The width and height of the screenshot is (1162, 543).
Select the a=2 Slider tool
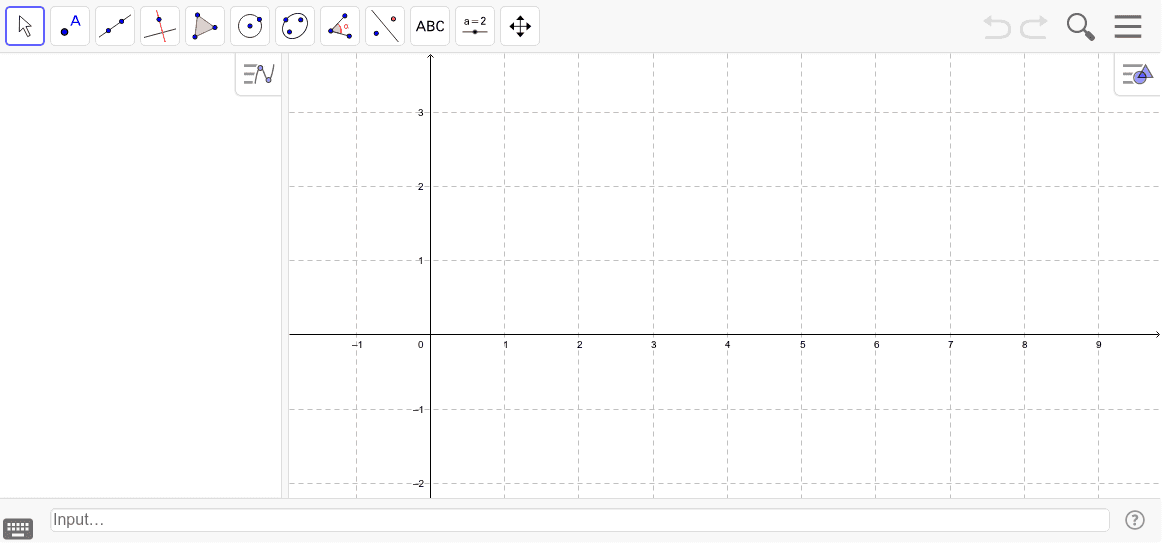click(475, 27)
